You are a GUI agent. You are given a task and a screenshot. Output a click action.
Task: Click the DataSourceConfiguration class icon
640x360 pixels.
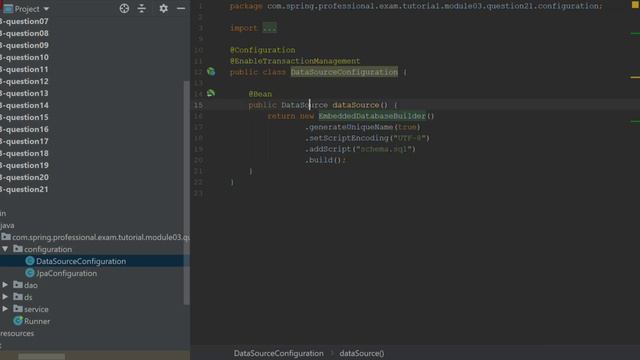(x=30, y=261)
